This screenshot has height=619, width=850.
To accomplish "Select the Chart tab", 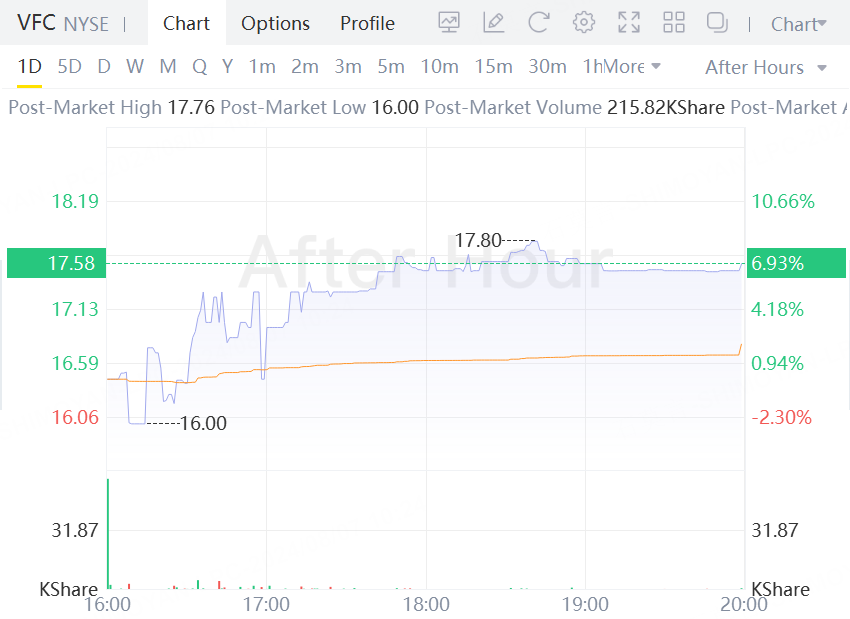I will pyautogui.click(x=187, y=23).
